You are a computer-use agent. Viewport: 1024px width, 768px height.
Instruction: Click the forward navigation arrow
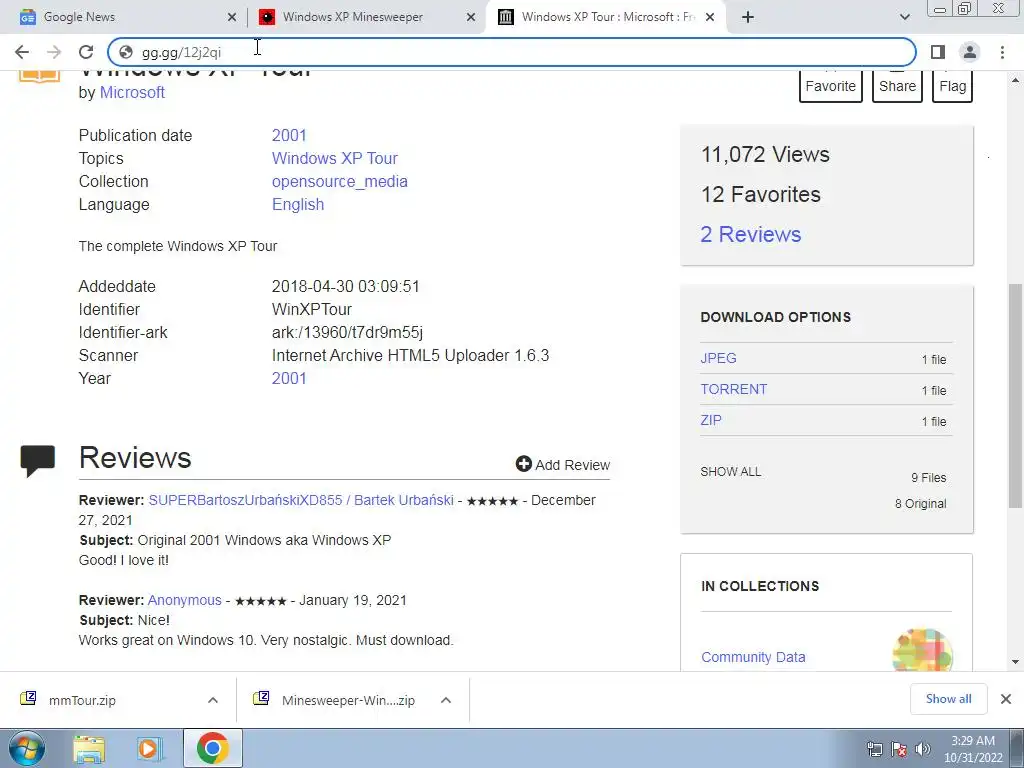[x=54, y=52]
